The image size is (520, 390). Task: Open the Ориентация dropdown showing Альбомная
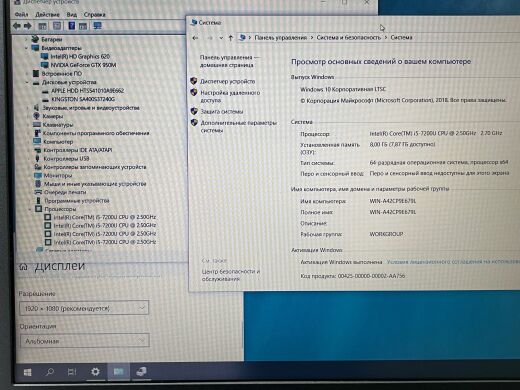pos(84,341)
